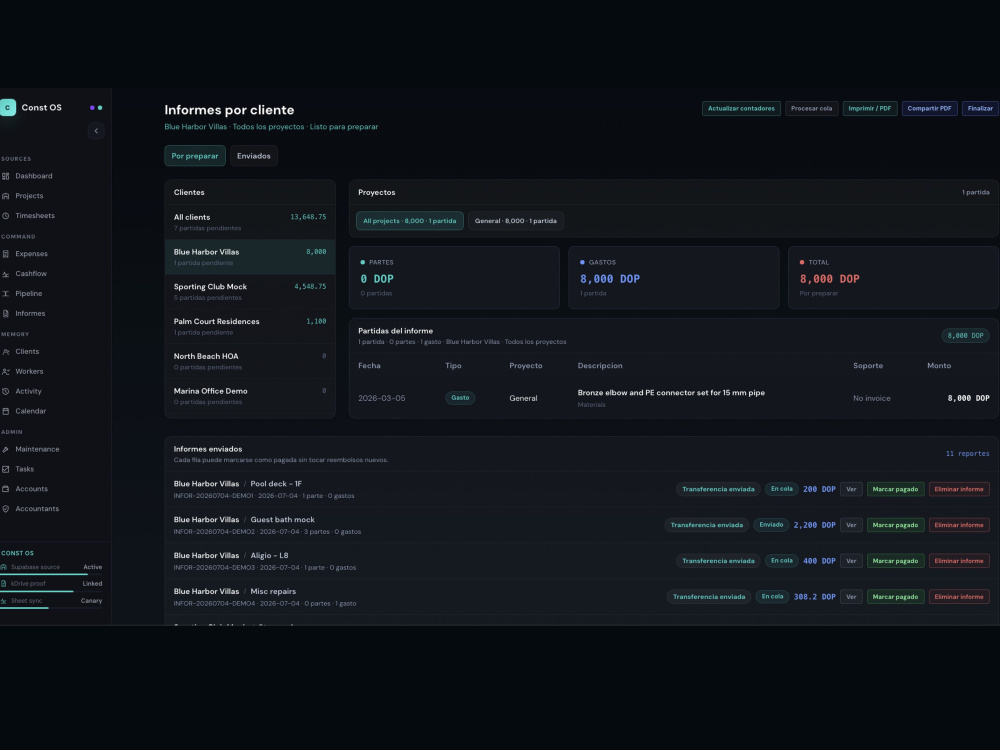The width and height of the screenshot is (1000, 750).
Task: Select Blue Harbor Villas in Clientes list
Action: click(250, 256)
